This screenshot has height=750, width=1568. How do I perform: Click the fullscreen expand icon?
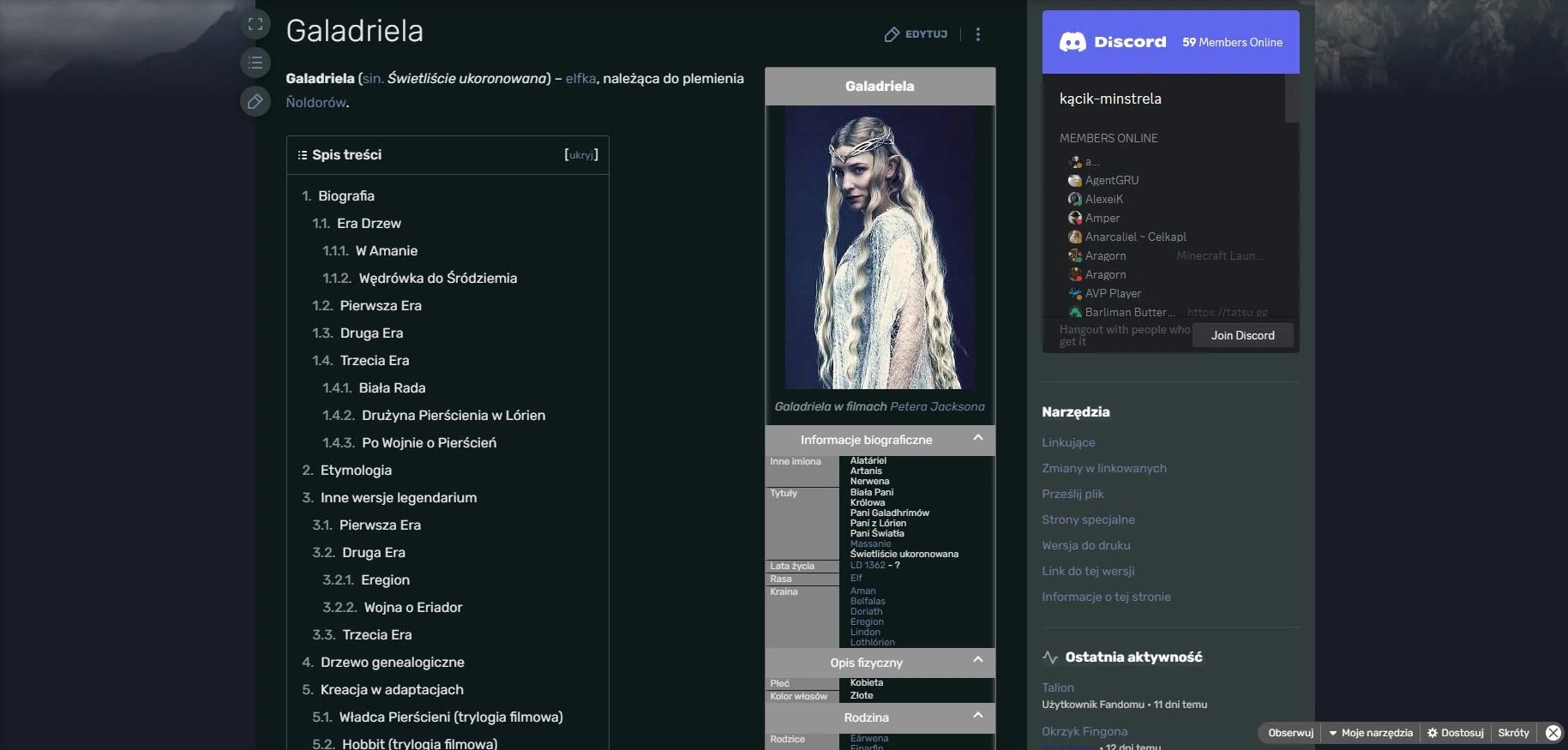coord(255,24)
